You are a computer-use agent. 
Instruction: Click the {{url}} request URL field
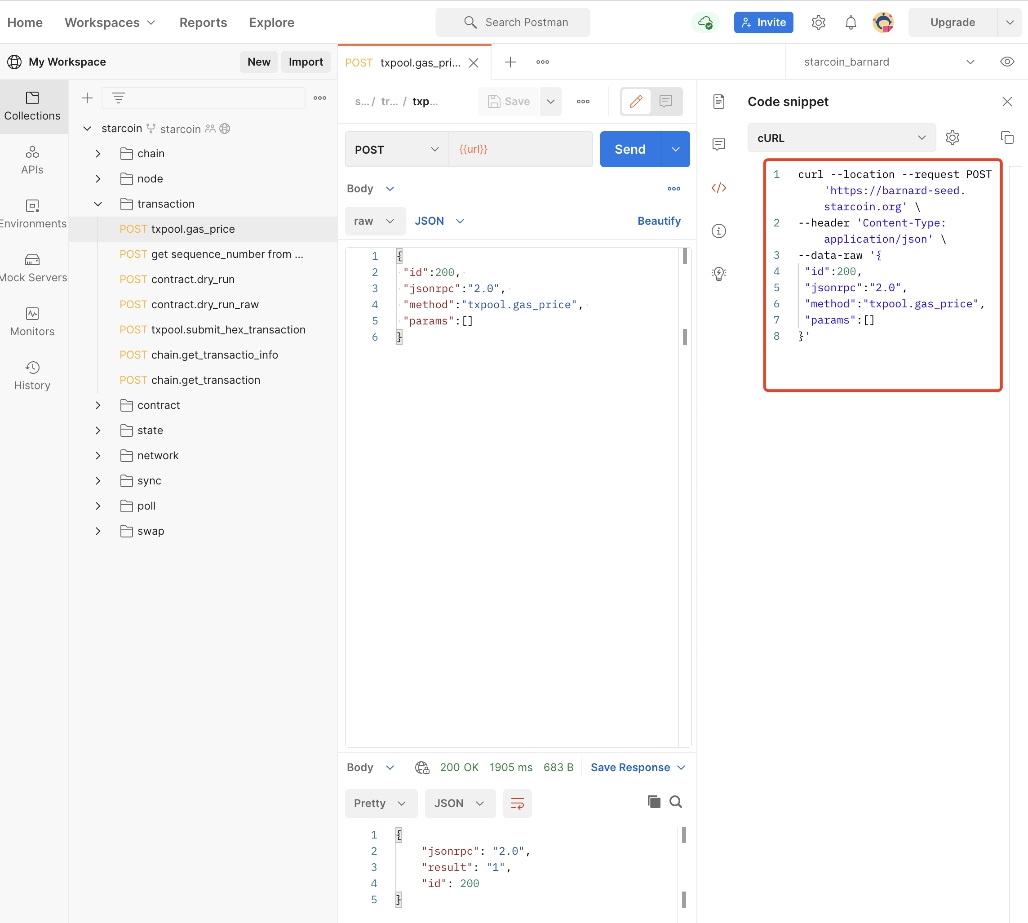pyautogui.click(x=521, y=149)
